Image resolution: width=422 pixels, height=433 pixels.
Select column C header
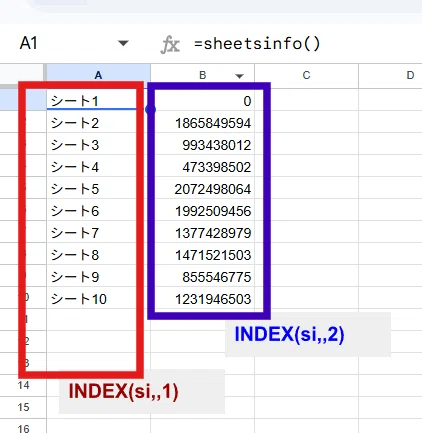[x=306, y=75]
